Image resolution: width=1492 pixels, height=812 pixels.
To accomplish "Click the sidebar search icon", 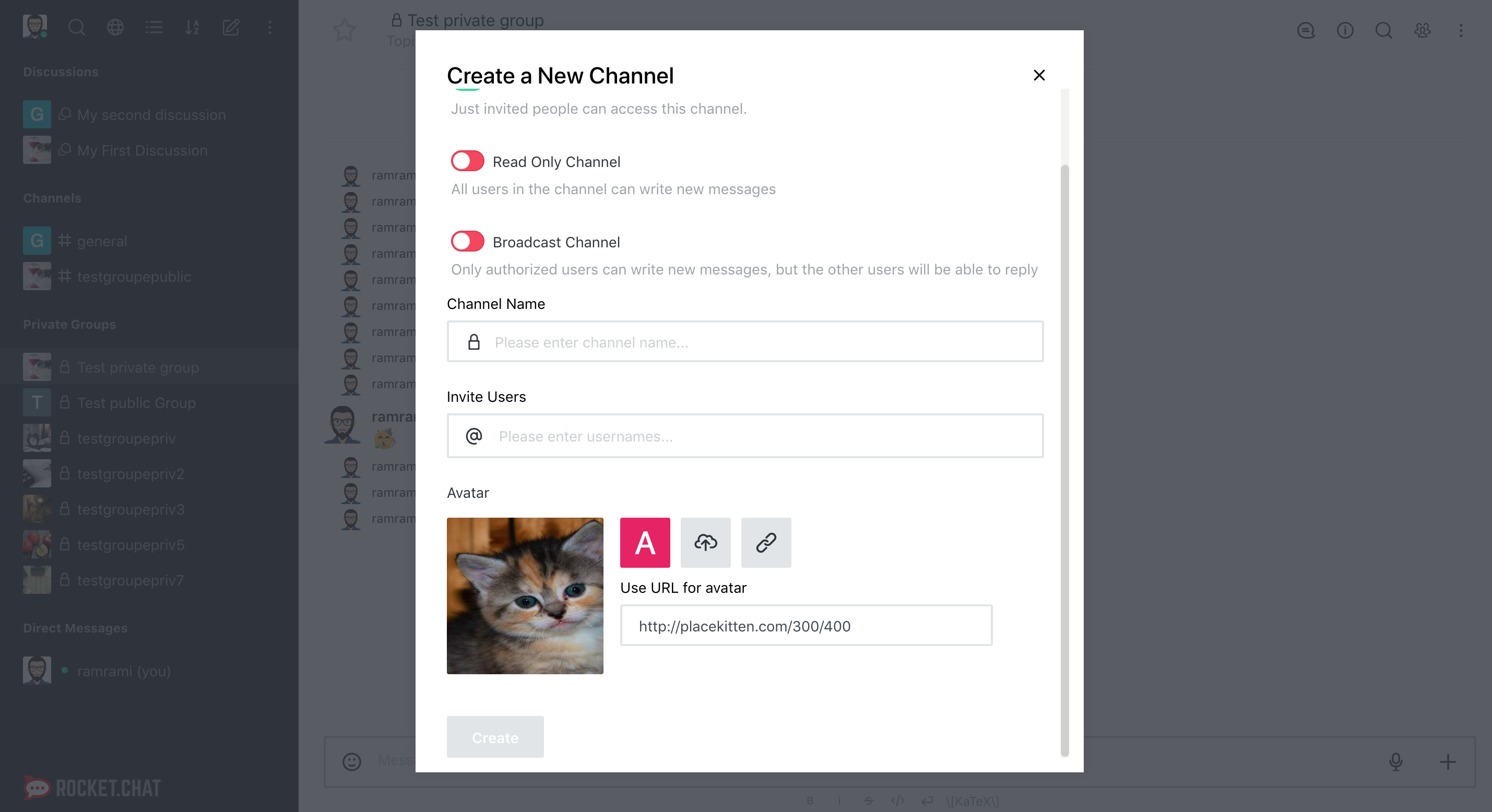I will 76,27.
